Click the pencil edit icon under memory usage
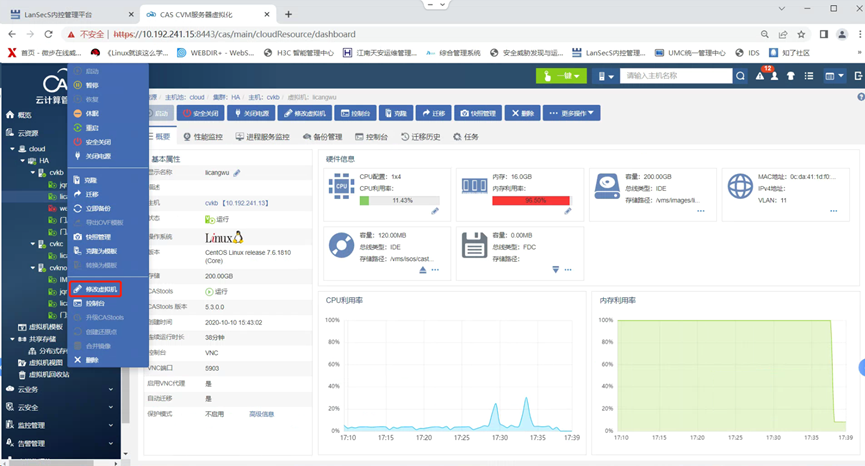 coord(568,211)
